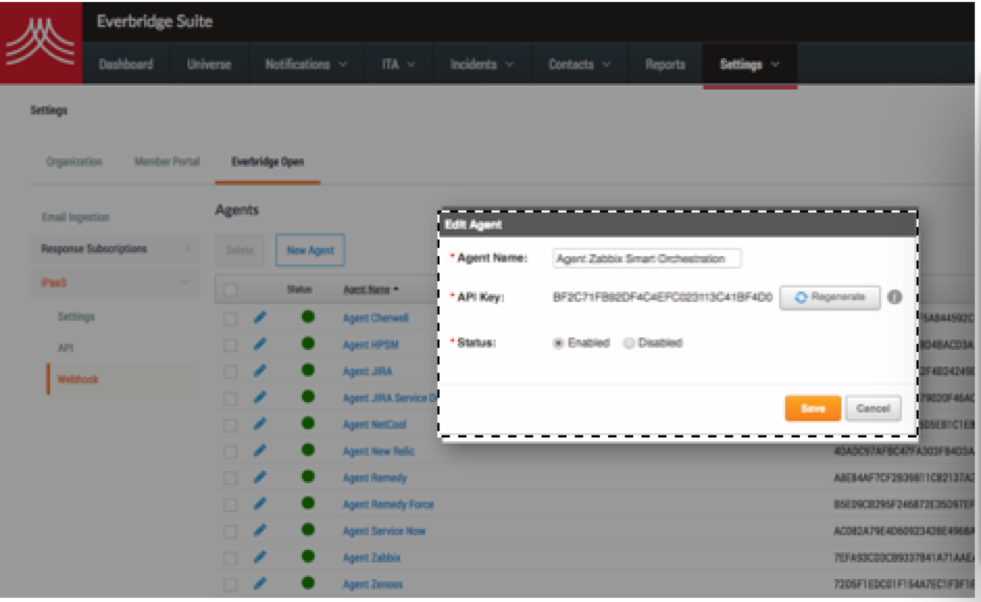
Task: Select Settings under iPaaS in the sidebar
Action: [x=76, y=317]
